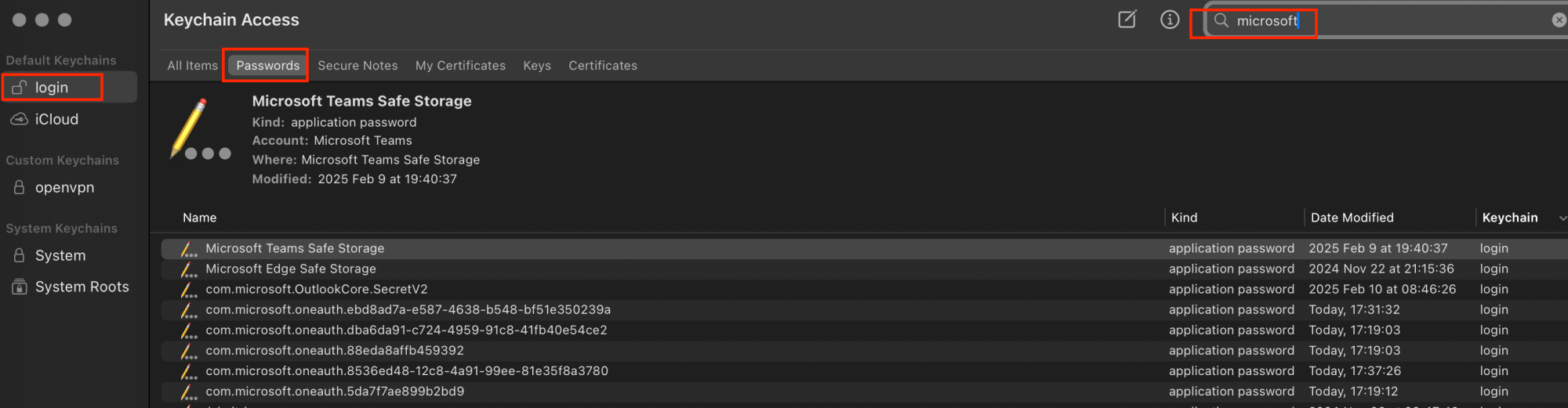Click the Keychain Access window title
This screenshot has width=1568, height=408.
point(231,20)
